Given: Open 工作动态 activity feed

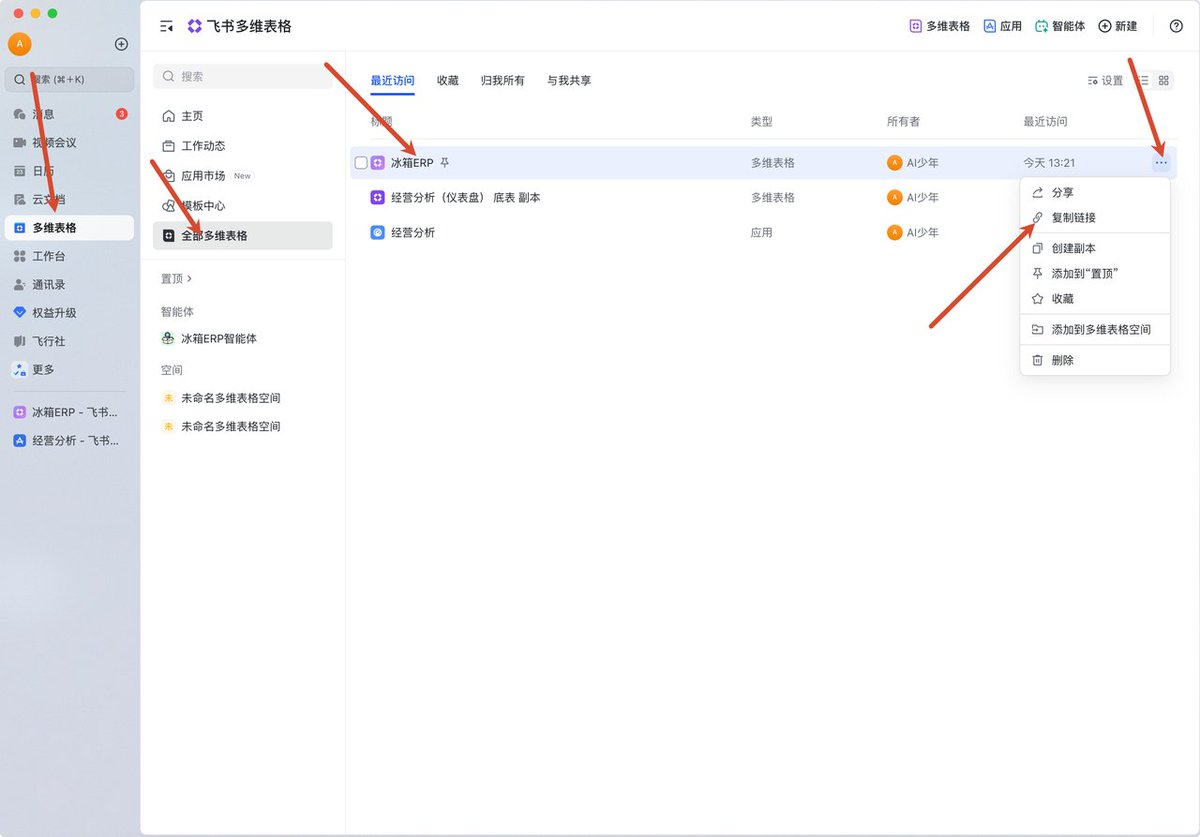Looking at the screenshot, I should pyautogui.click(x=242, y=146).
